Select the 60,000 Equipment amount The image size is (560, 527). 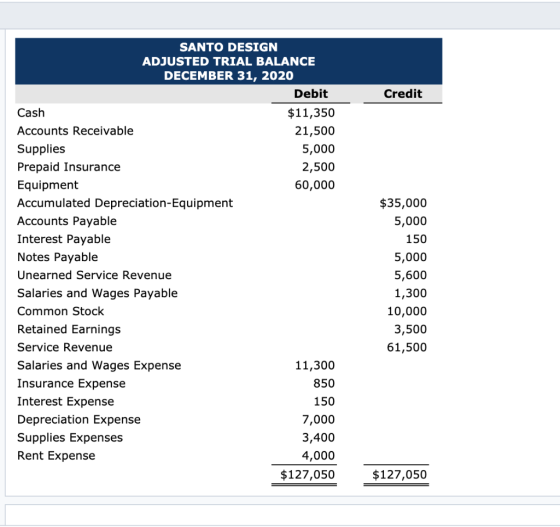click(x=315, y=185)
